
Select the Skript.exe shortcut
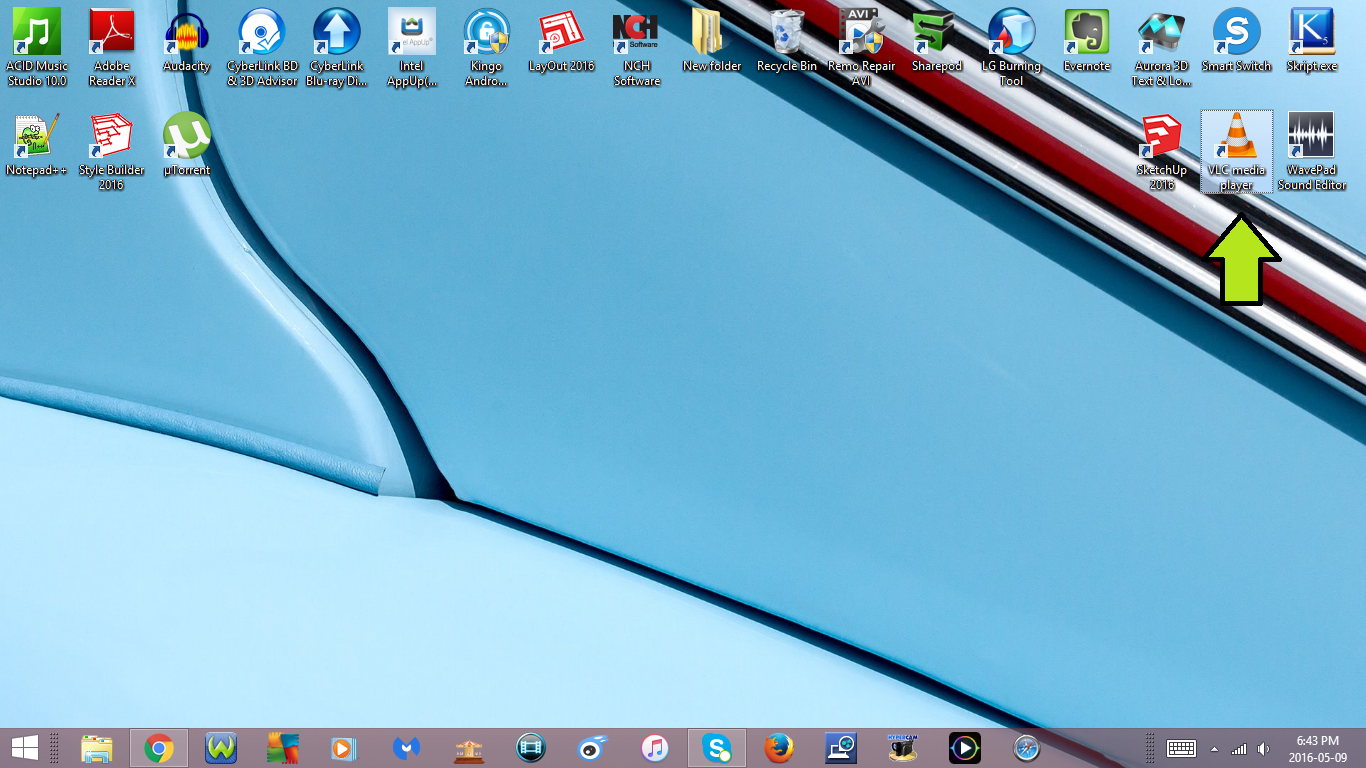(1312, 42)
